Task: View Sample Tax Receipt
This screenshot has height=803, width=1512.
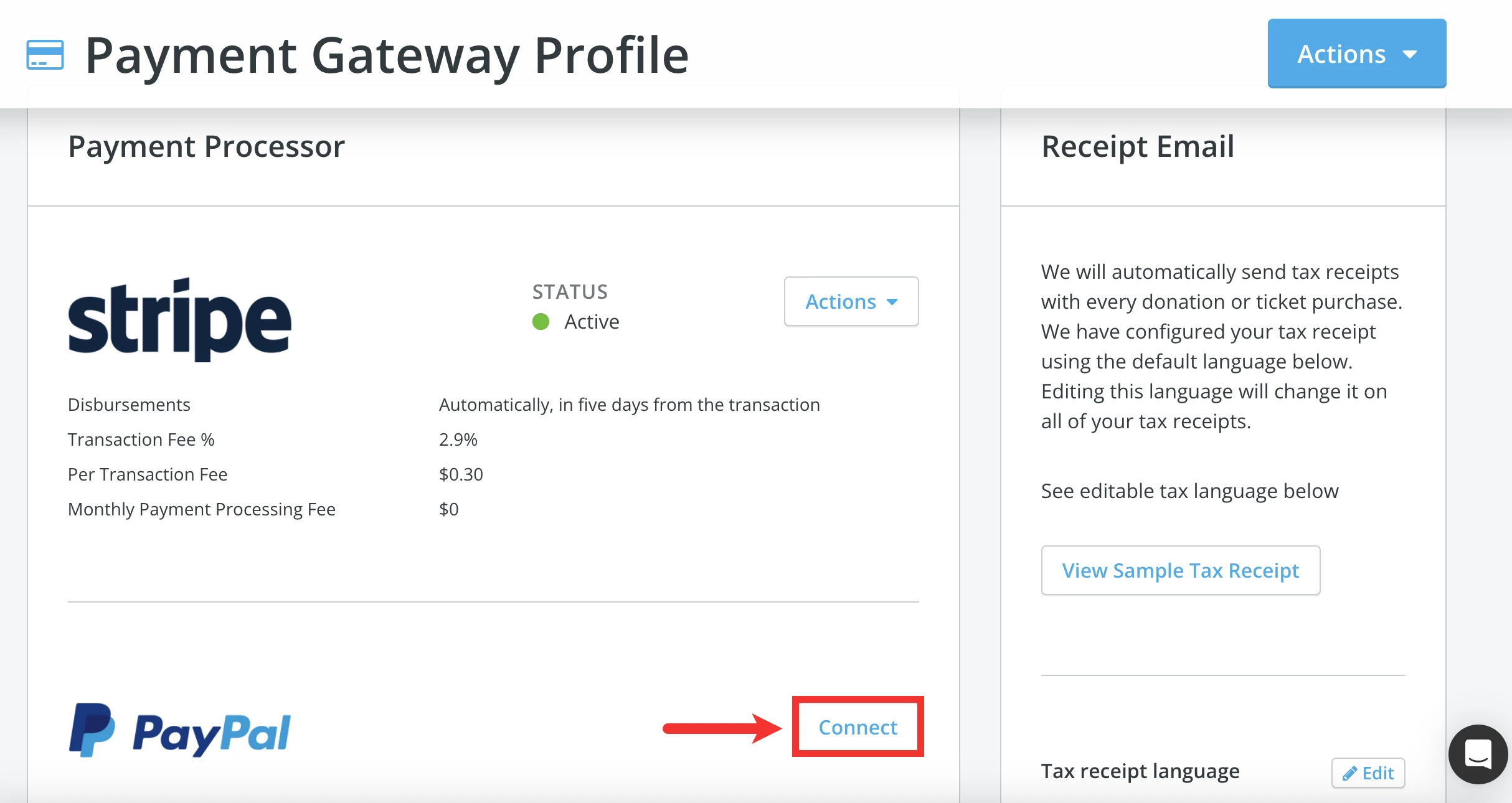Action: pyautogui.click(x=1179, y=570)
